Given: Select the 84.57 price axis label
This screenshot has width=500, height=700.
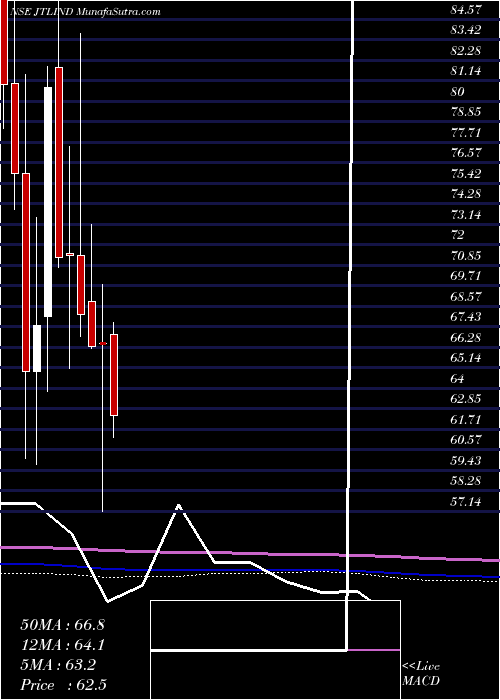Looking at the screenshot, I should coord(466,9).
